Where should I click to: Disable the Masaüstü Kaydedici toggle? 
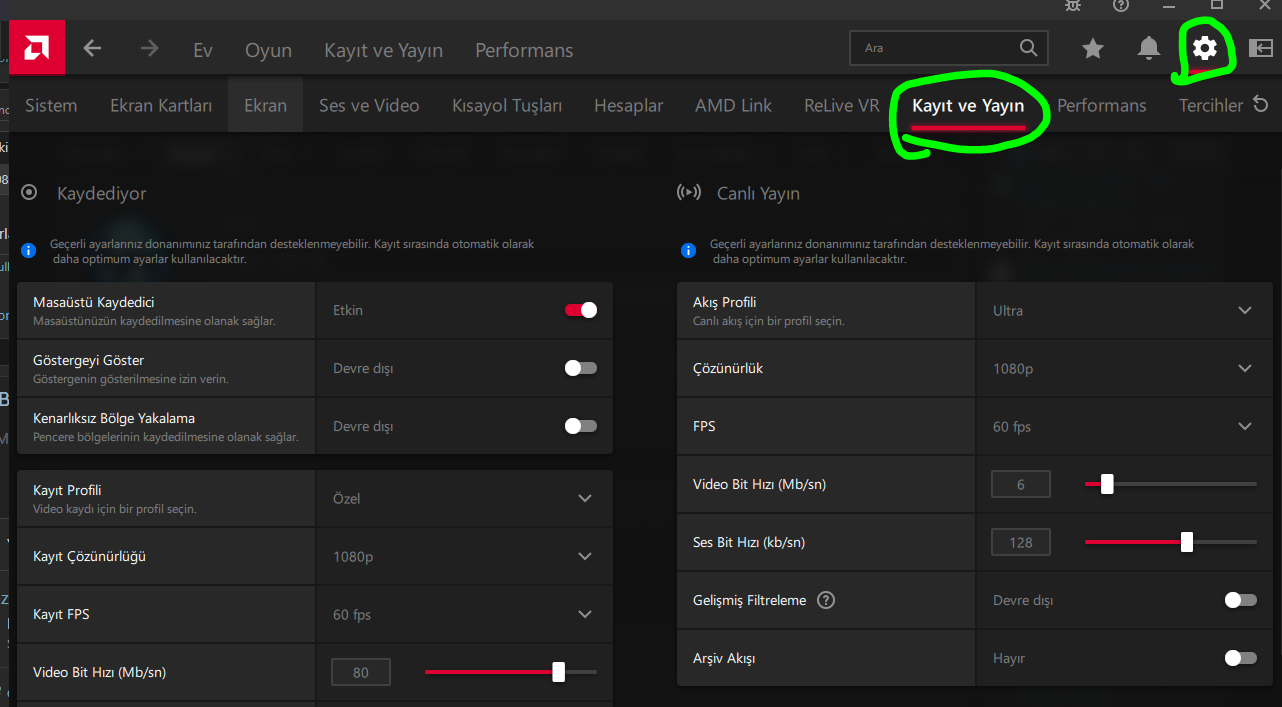click(581, 310)
